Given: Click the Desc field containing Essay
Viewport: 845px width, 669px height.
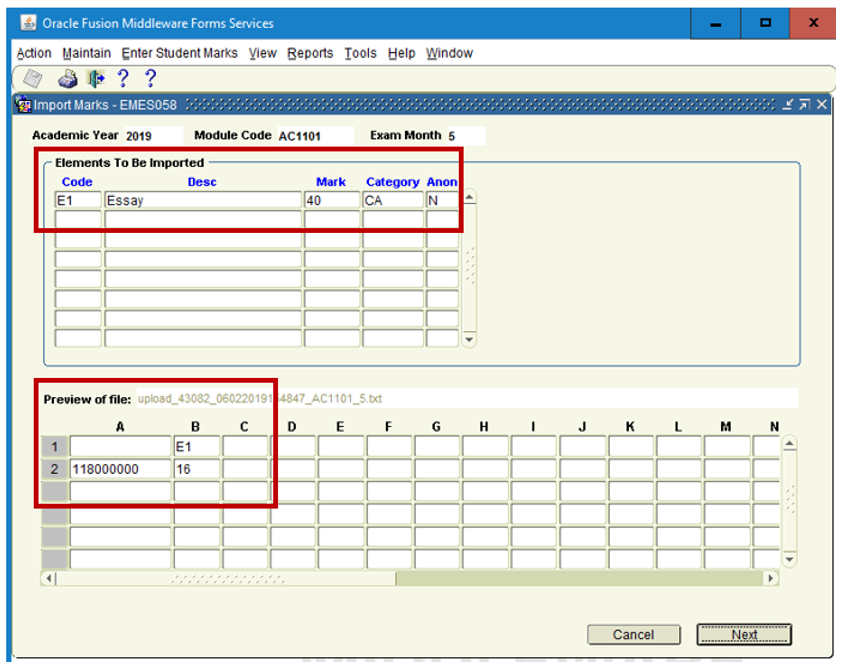Looking at the screenshot, I should pyautogui.click(x=203, y=200).
